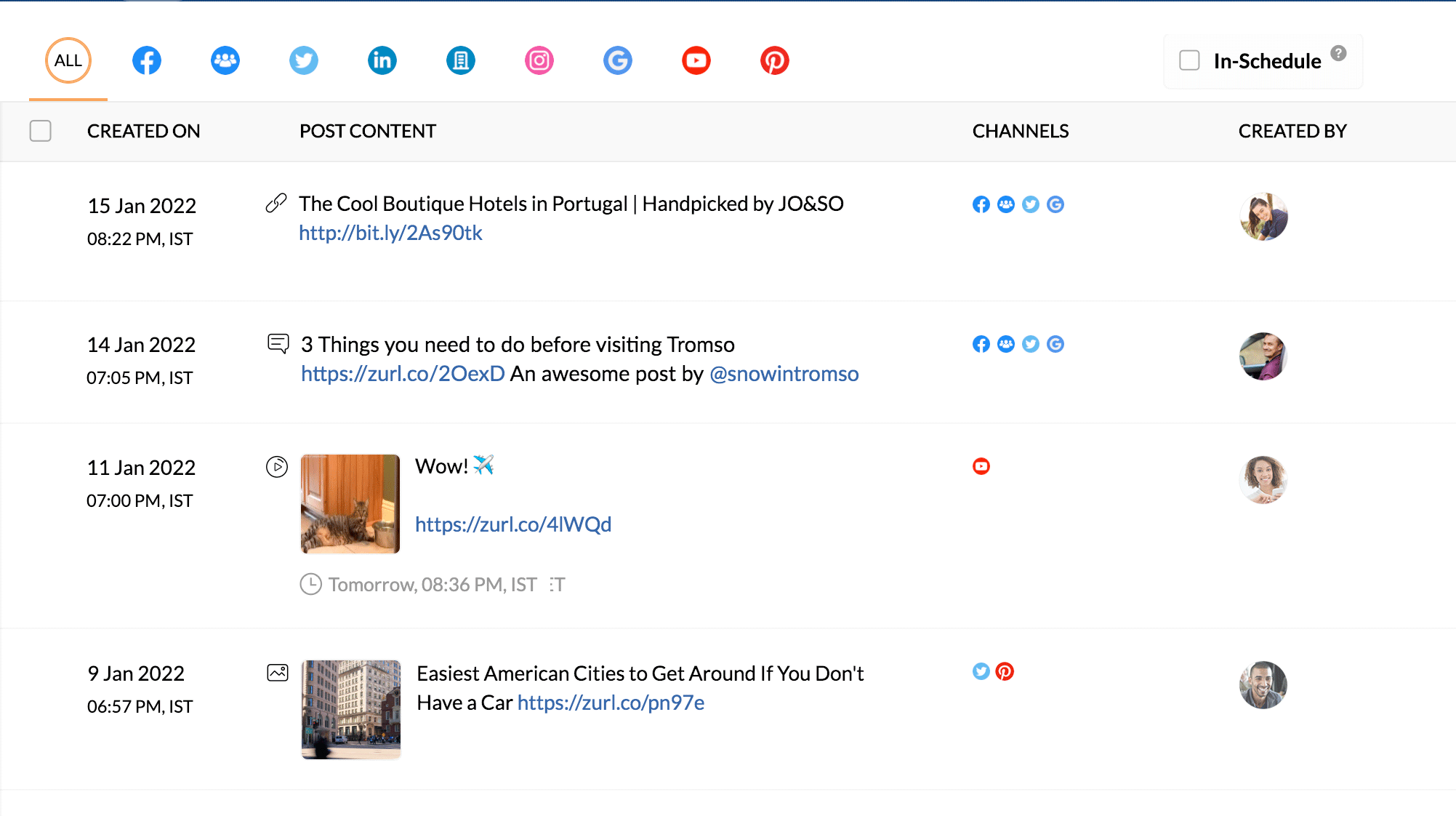The height and width of the screenshot is (816, 1456).
Task: Click Facebook group channel icon on 15 Jan post
Action: click(1006, 204)
